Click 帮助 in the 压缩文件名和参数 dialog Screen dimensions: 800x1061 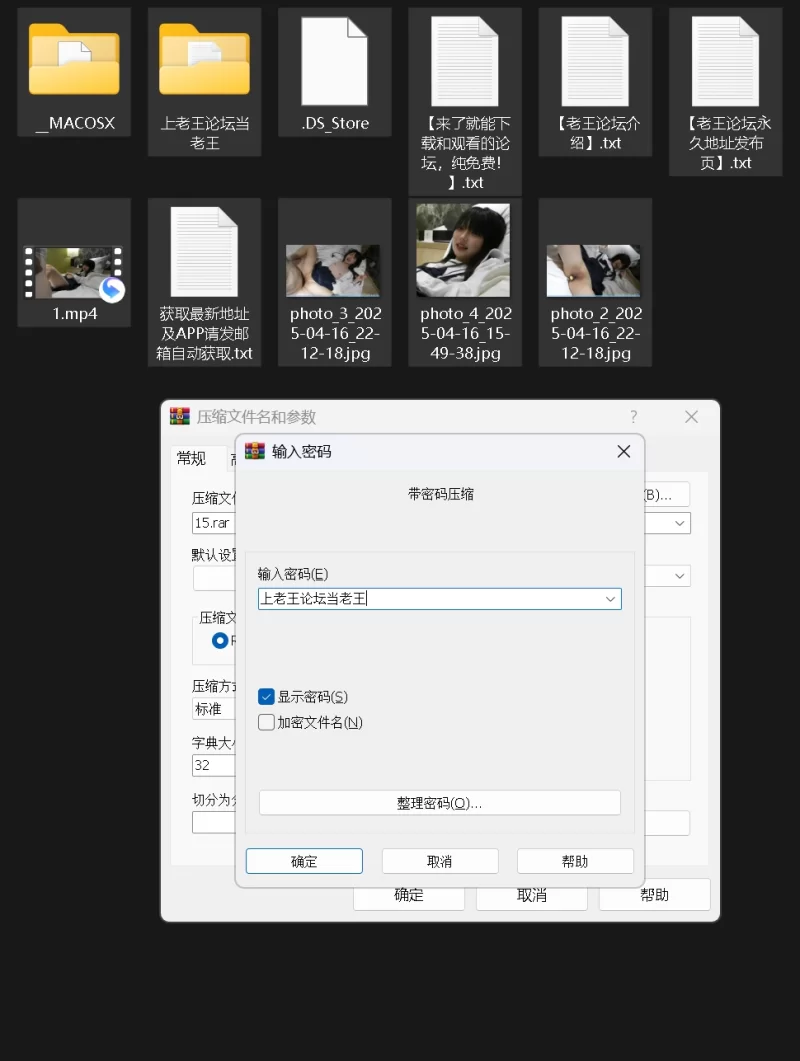pos(654,895)
